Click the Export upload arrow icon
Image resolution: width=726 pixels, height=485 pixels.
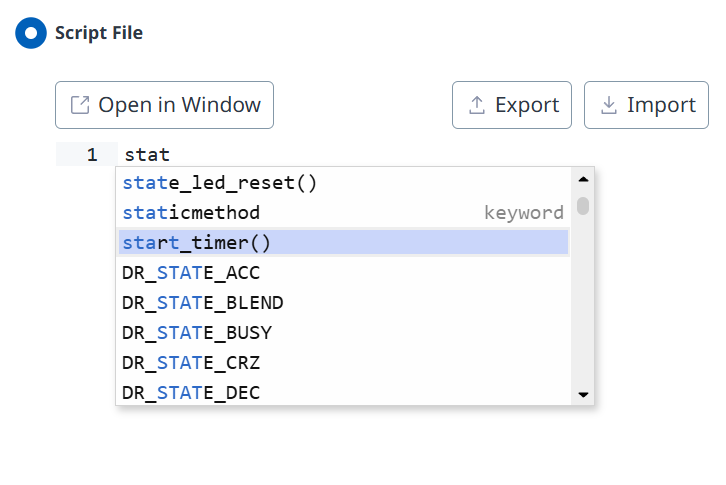pos(477,105)
